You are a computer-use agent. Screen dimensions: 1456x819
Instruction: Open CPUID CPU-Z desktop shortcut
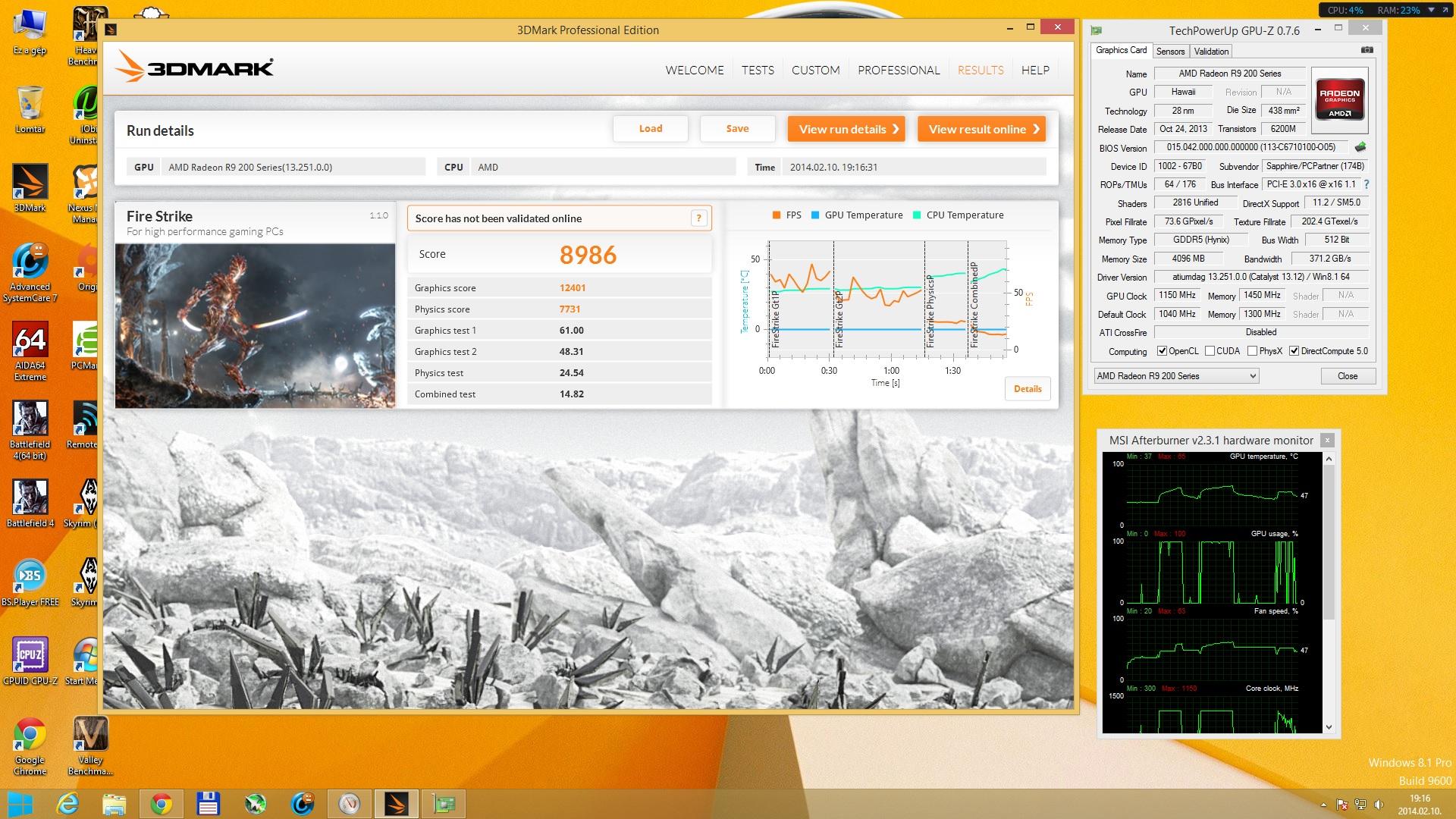pyautogui.click(x=30, y=661)
